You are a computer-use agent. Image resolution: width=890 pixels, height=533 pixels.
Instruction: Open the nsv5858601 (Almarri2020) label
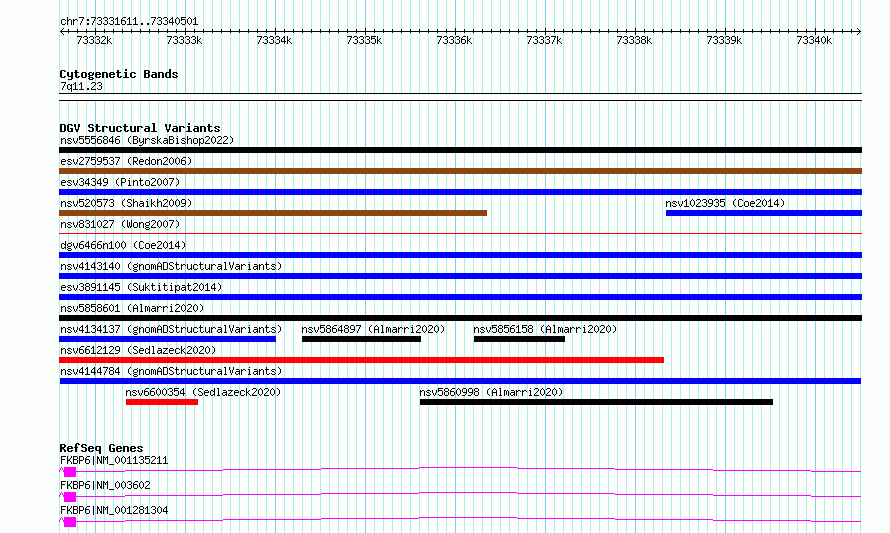pyautogui.click(x=132, y=308)
